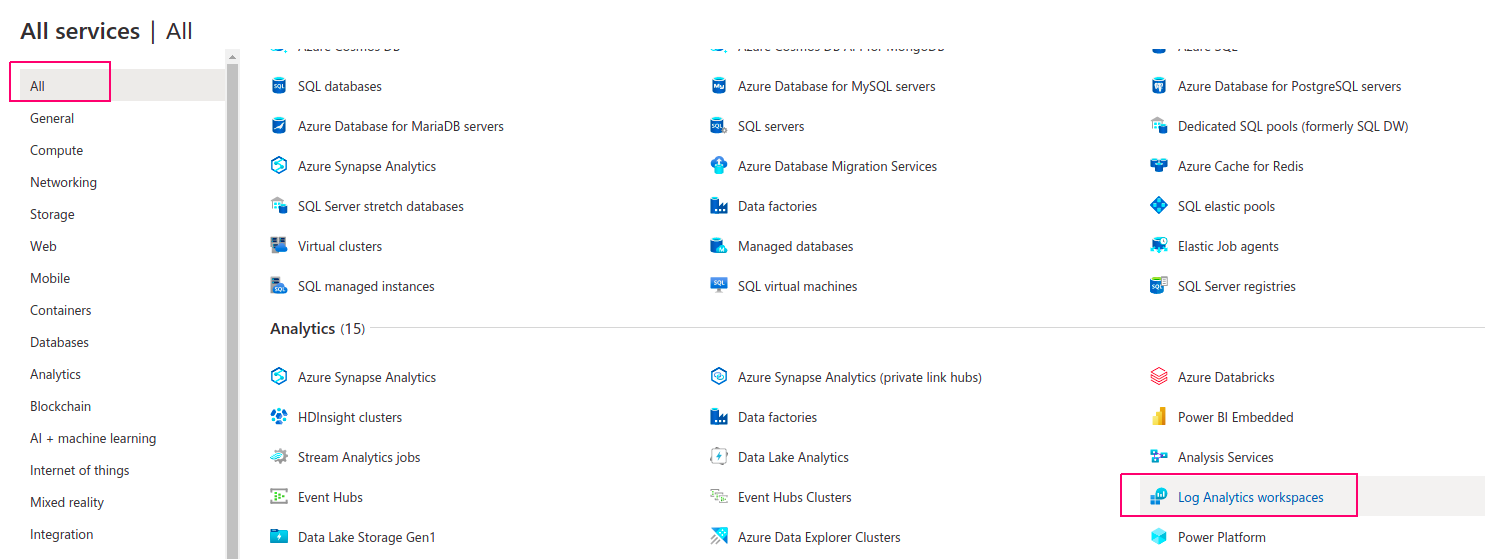Select the Dedicated SQL pools icon

pyautogui.click(x=1159, y=126)
